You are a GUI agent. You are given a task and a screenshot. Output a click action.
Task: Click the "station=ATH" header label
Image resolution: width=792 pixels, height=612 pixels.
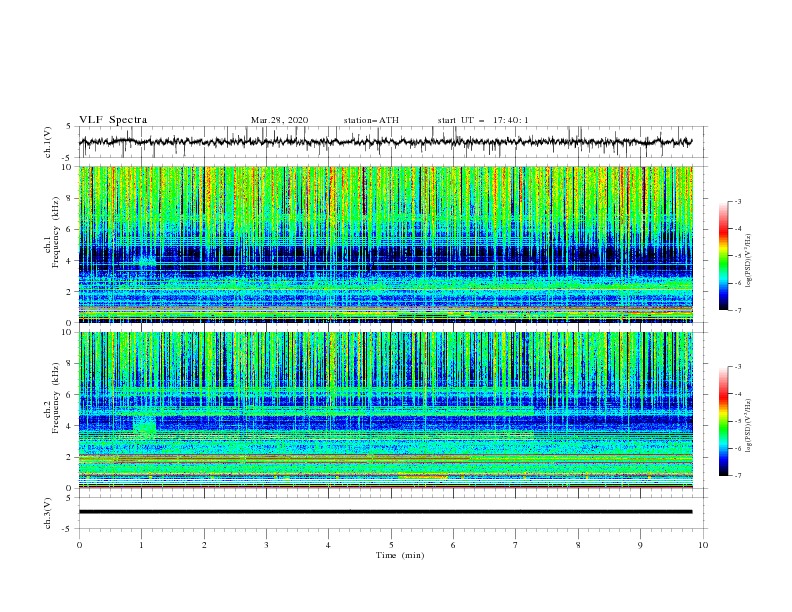(x=371, y=120)
